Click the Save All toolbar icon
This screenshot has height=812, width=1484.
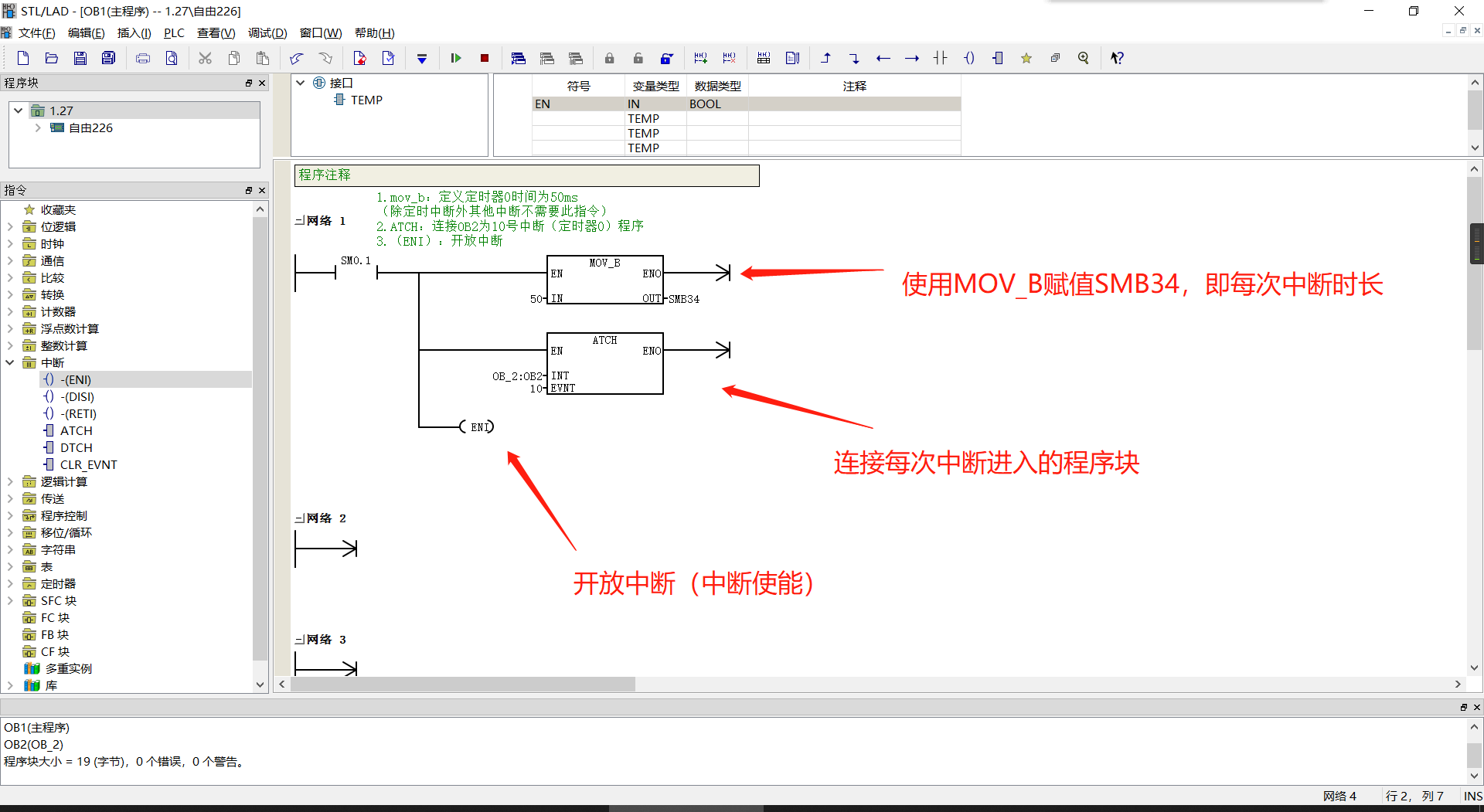click(108, 58)
